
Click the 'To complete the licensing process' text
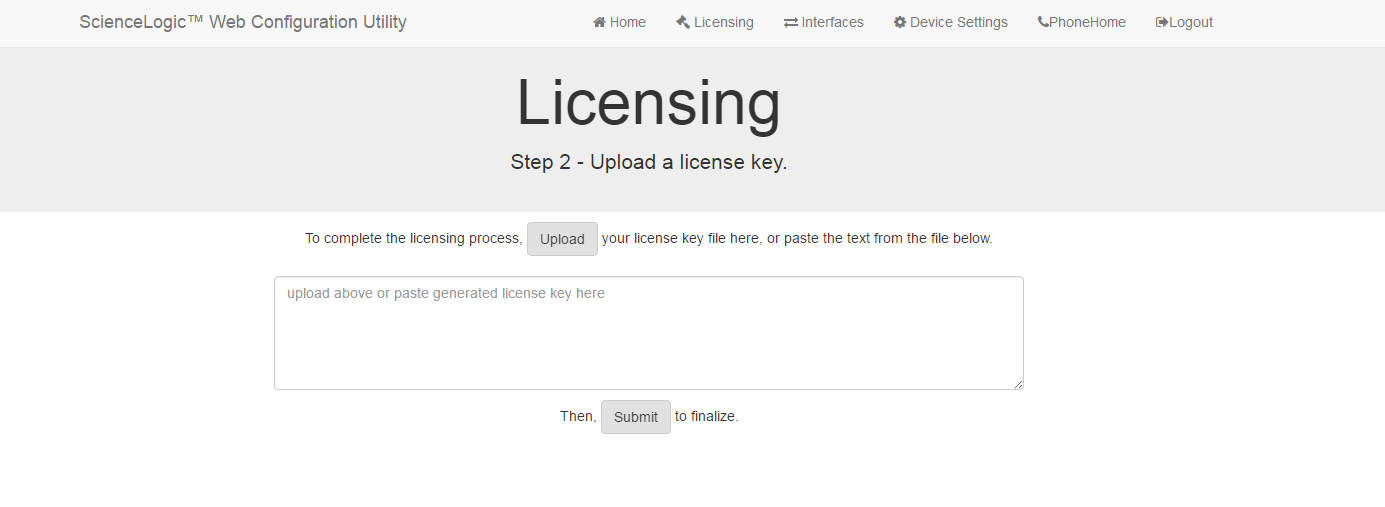(x=413, y=239)
